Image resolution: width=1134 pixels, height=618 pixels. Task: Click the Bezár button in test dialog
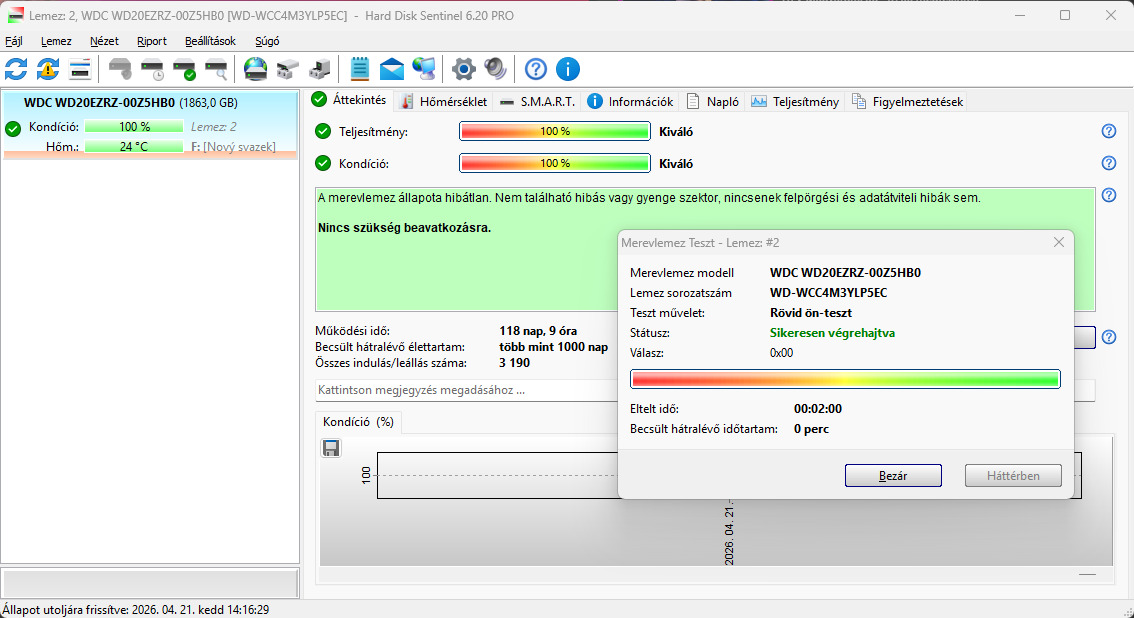tap(893, 476)
